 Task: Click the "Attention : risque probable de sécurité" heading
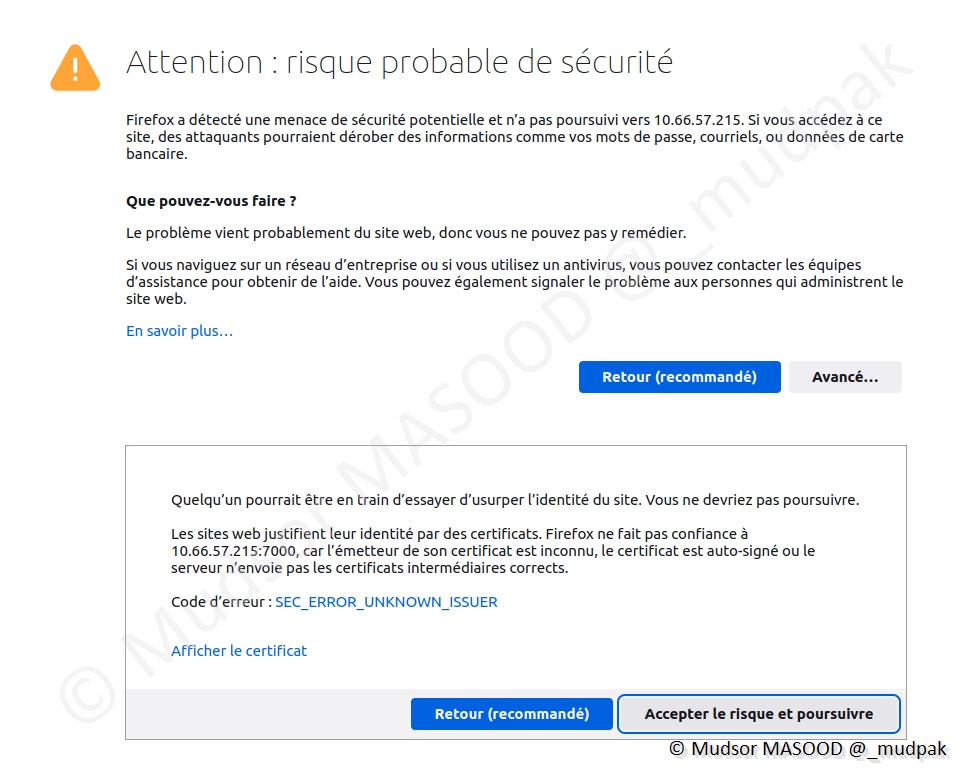[x=399, y=63]
